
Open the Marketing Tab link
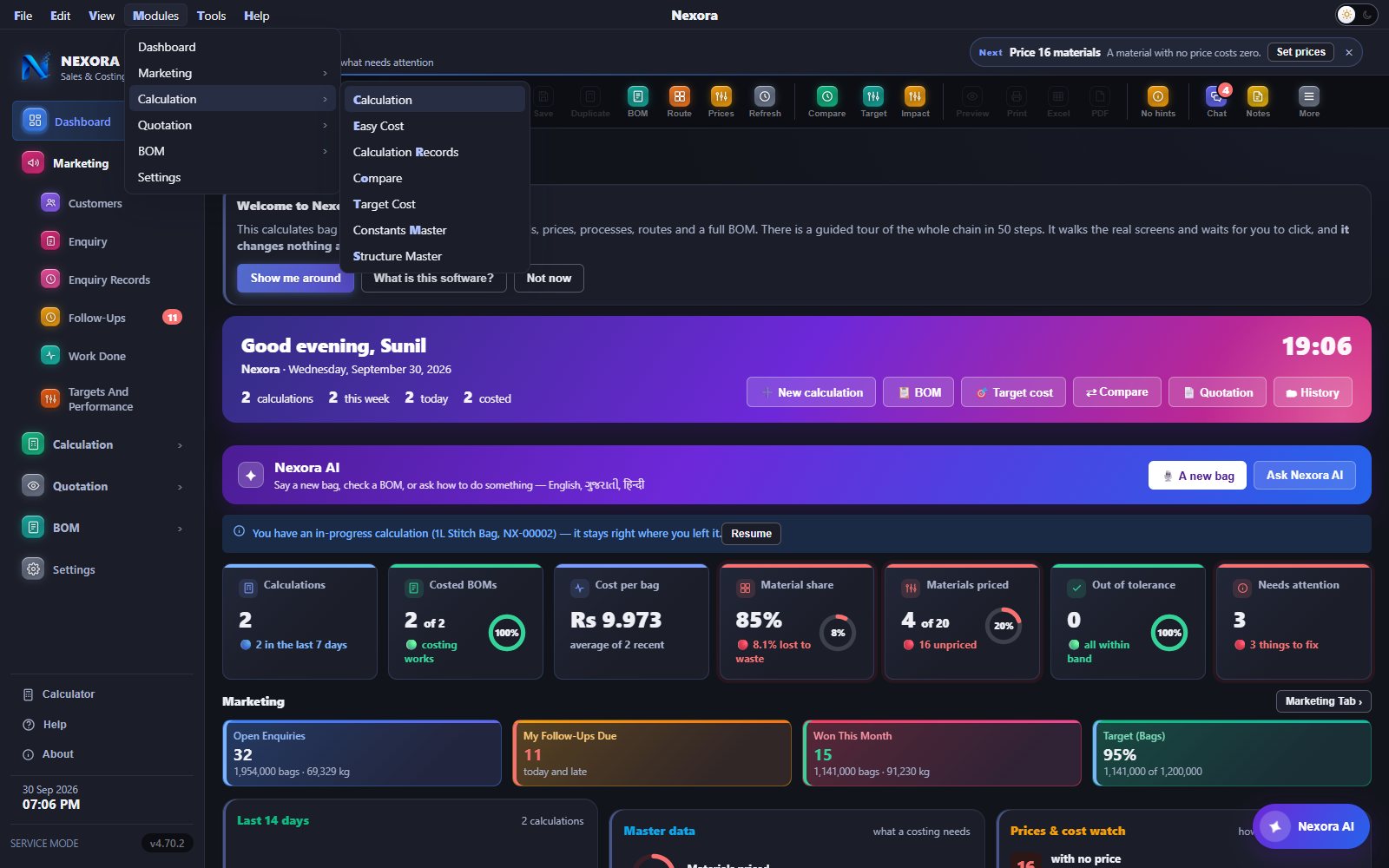(1323, 701)
